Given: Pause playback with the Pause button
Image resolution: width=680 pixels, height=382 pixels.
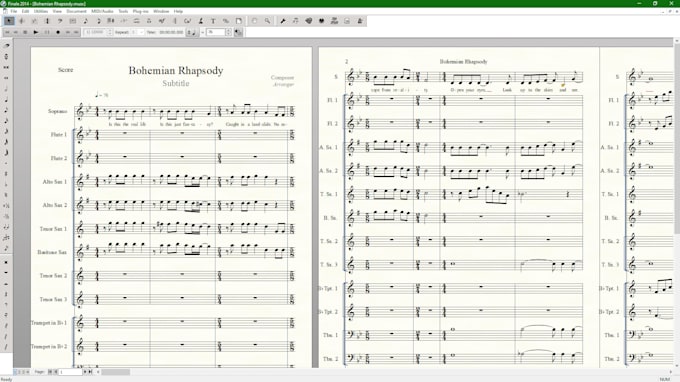Looking at the screenshot, I should click(47, 32).
